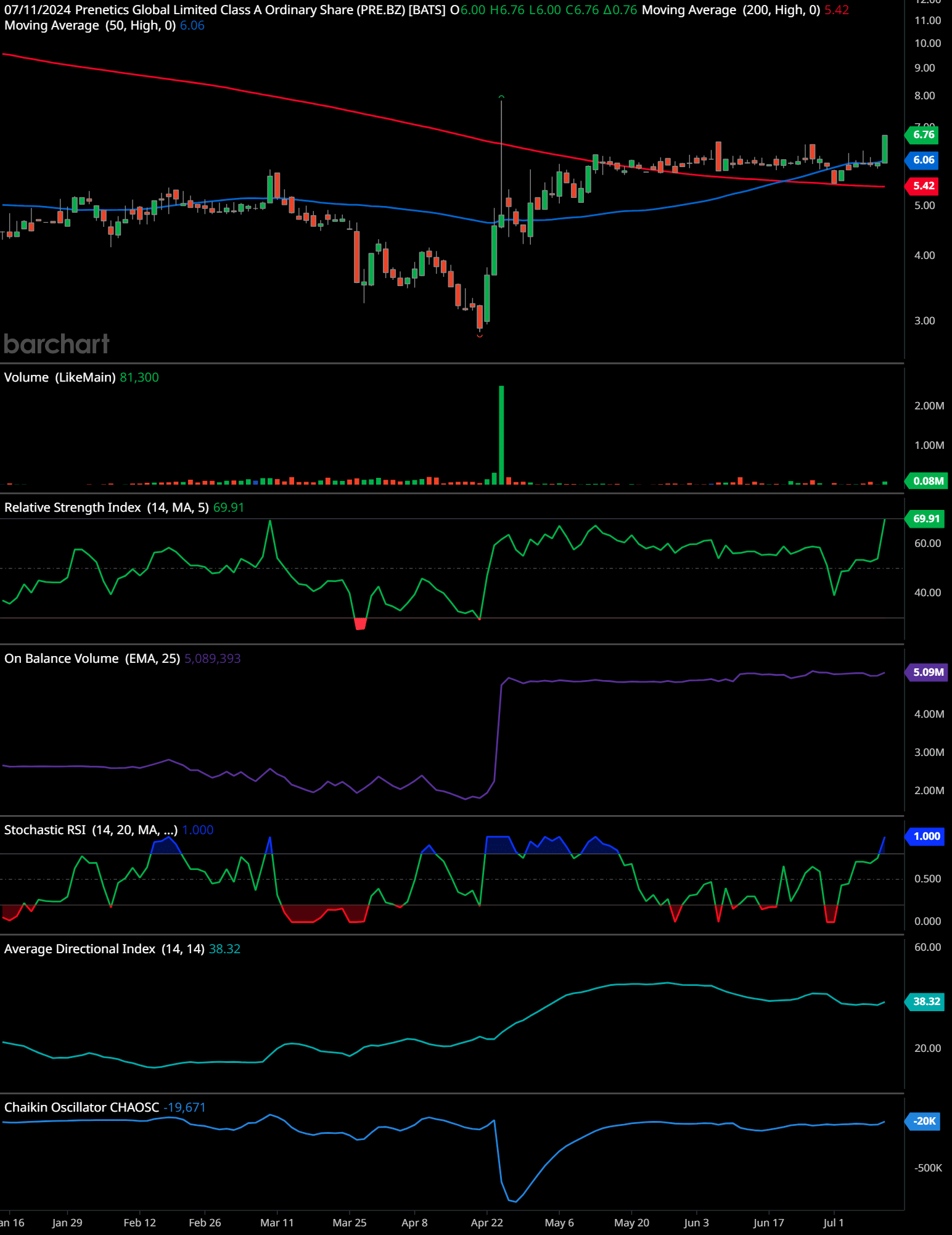Click the blue -20K Chaikin tag

click(923, 1121)
